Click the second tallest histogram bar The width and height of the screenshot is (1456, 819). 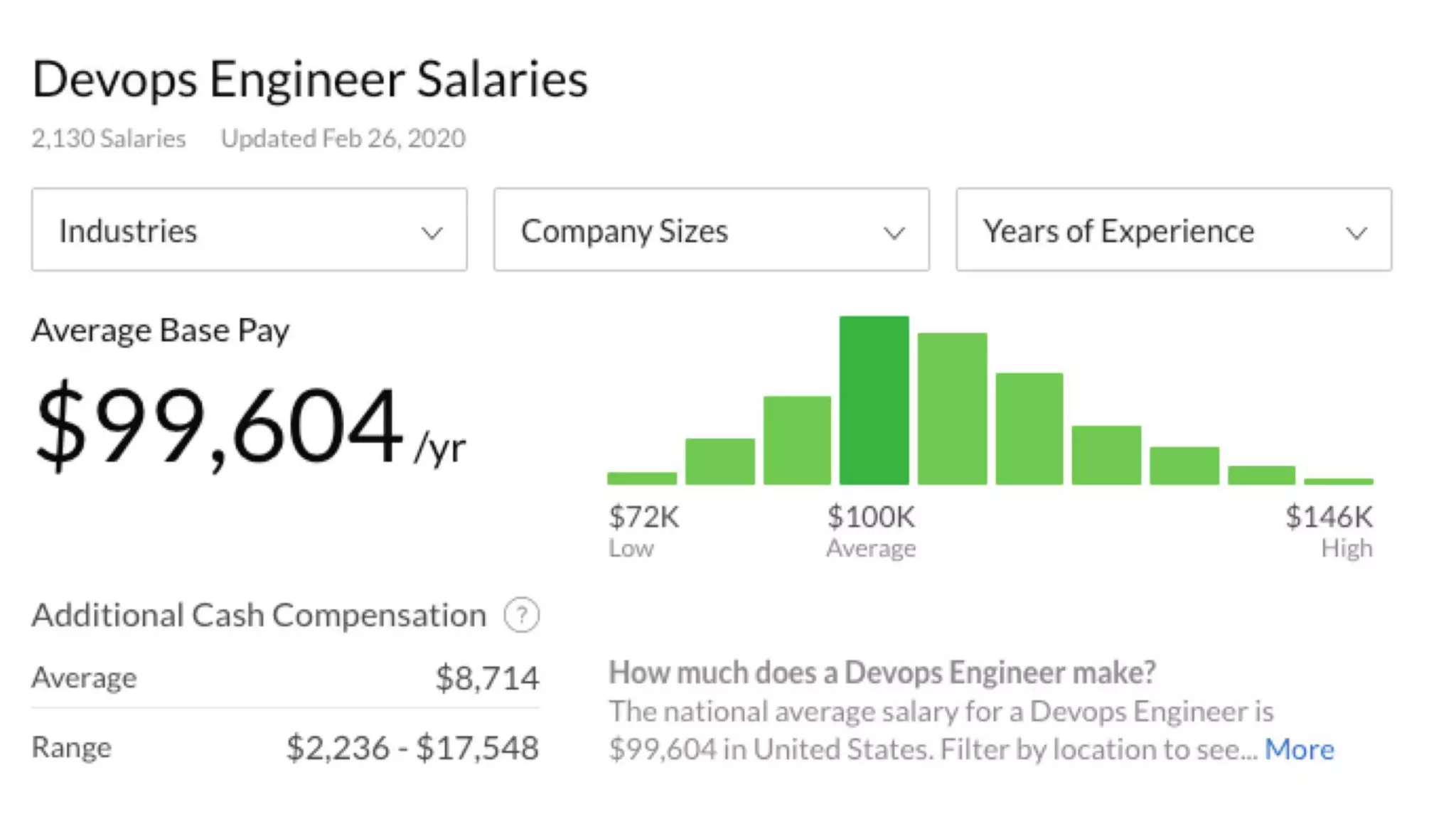(x=952, y=409)
